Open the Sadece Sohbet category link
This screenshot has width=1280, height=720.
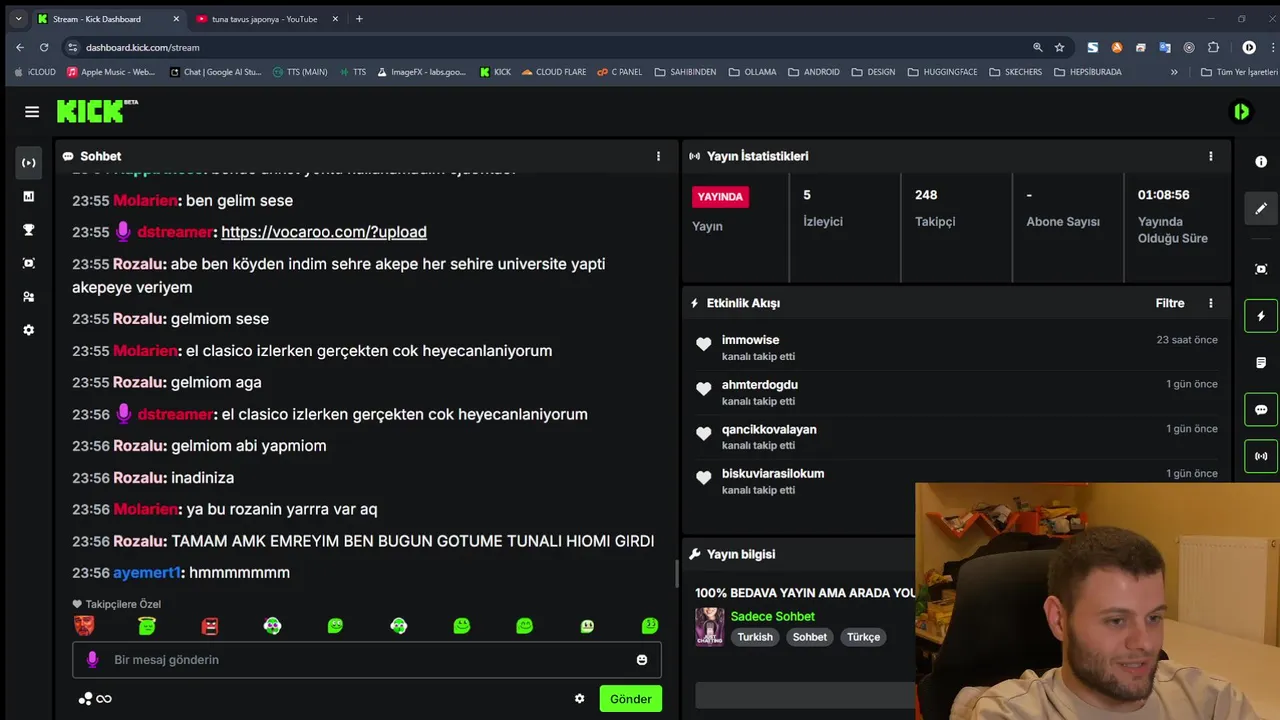(x=772, y=616)
